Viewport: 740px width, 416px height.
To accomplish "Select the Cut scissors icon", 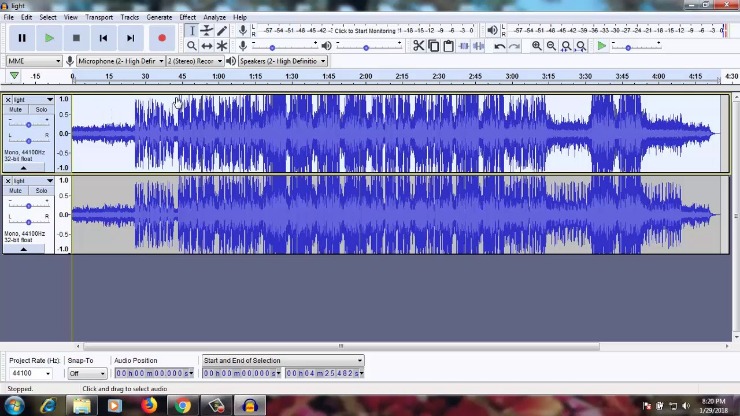I will tap(419, 46).
